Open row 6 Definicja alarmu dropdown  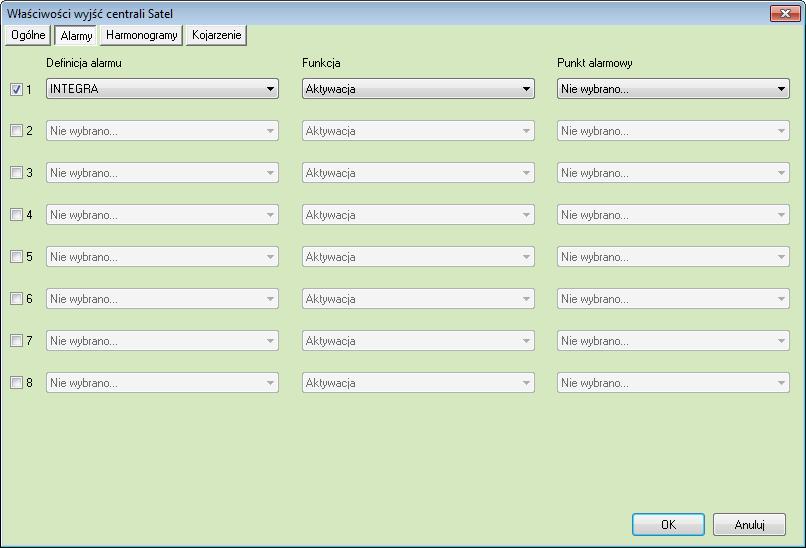162,299
